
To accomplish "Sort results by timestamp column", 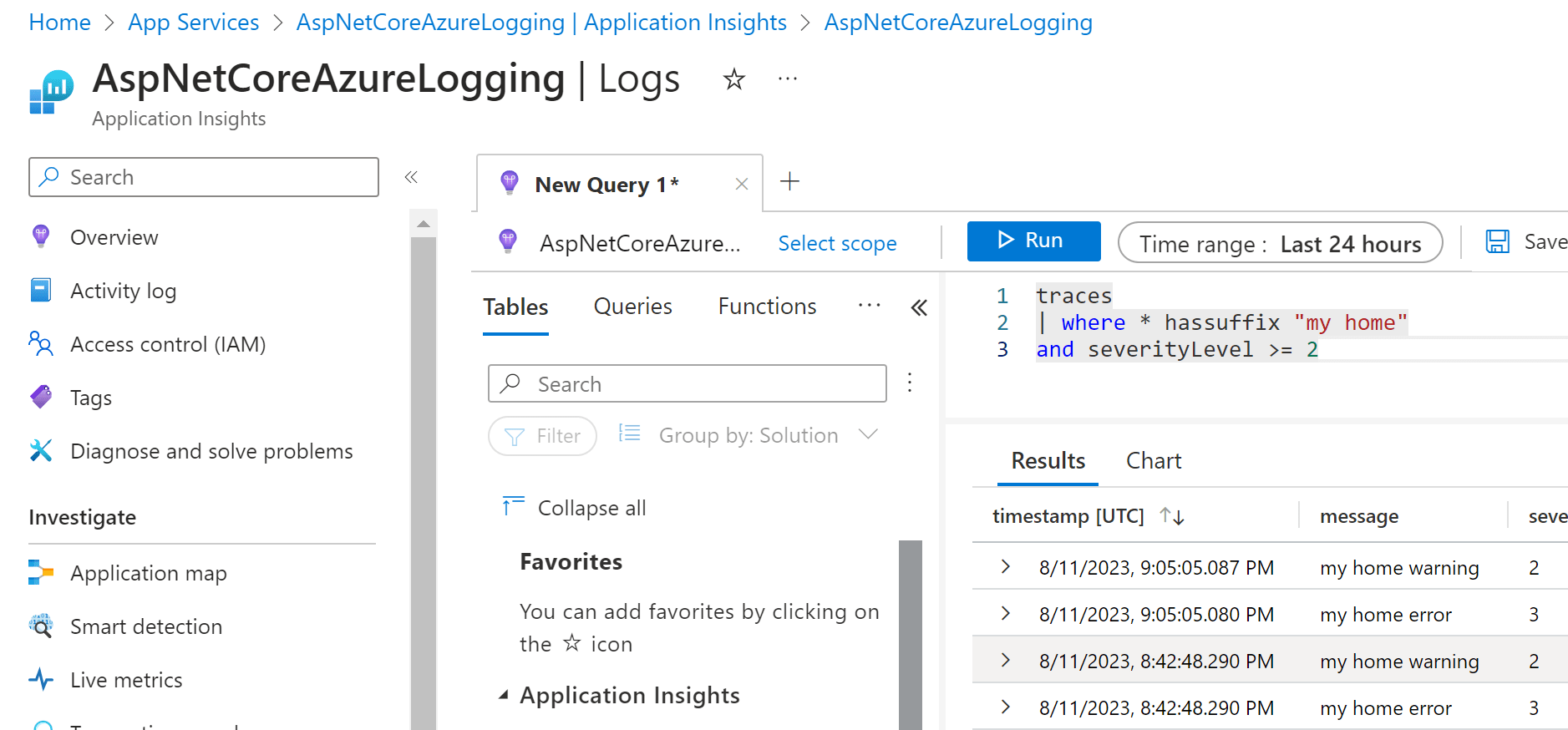I will pyautogui.click(x=1171, y=516).
